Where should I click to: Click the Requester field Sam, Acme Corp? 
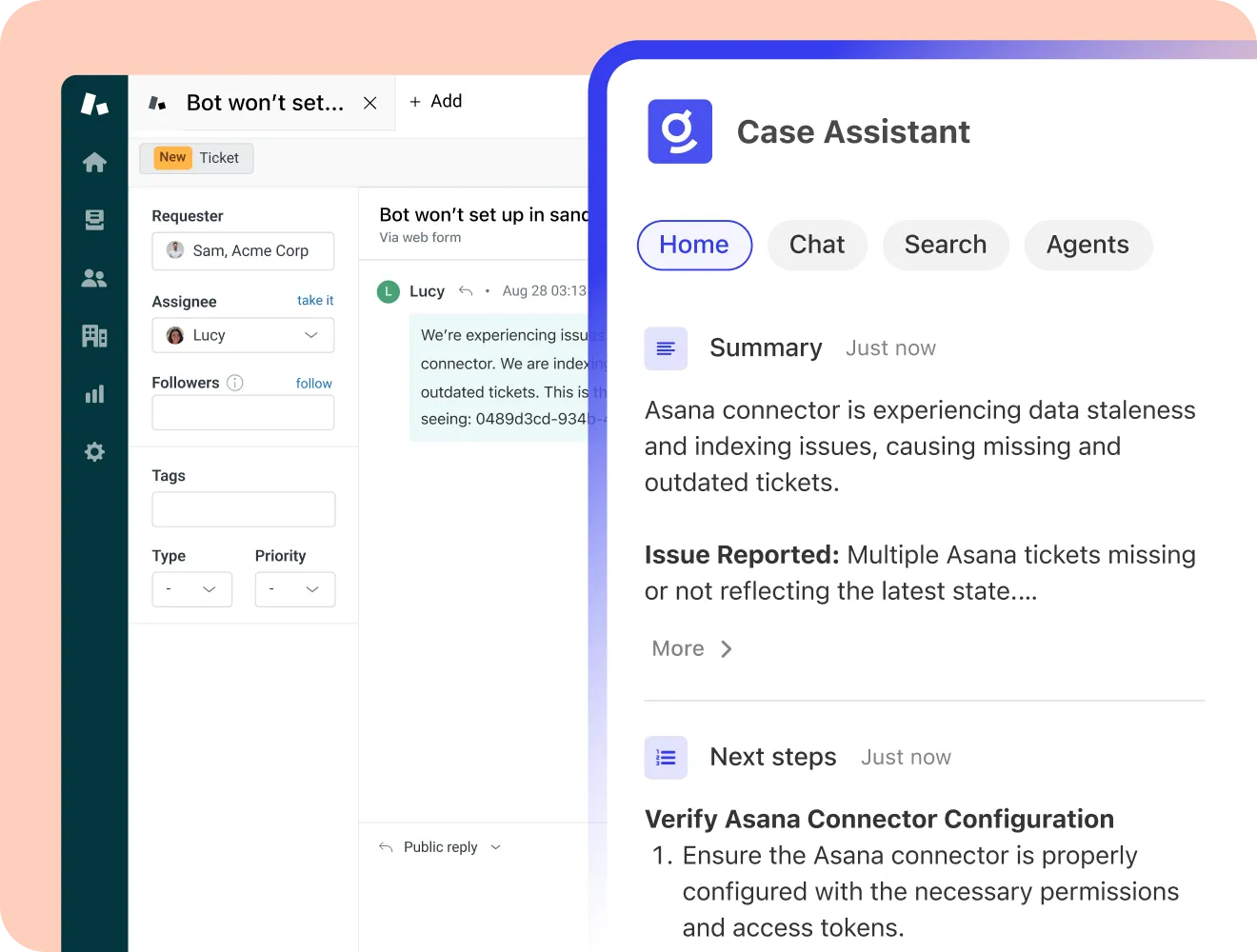coord(243,251)
